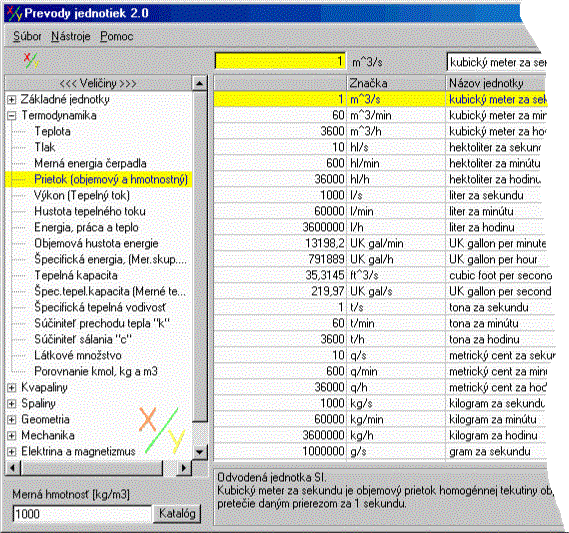The height and width of the screenshot is (533, 569).
Task: Click the q/s symbol cell
Action: pyautogui.click(x=396, y=355)
